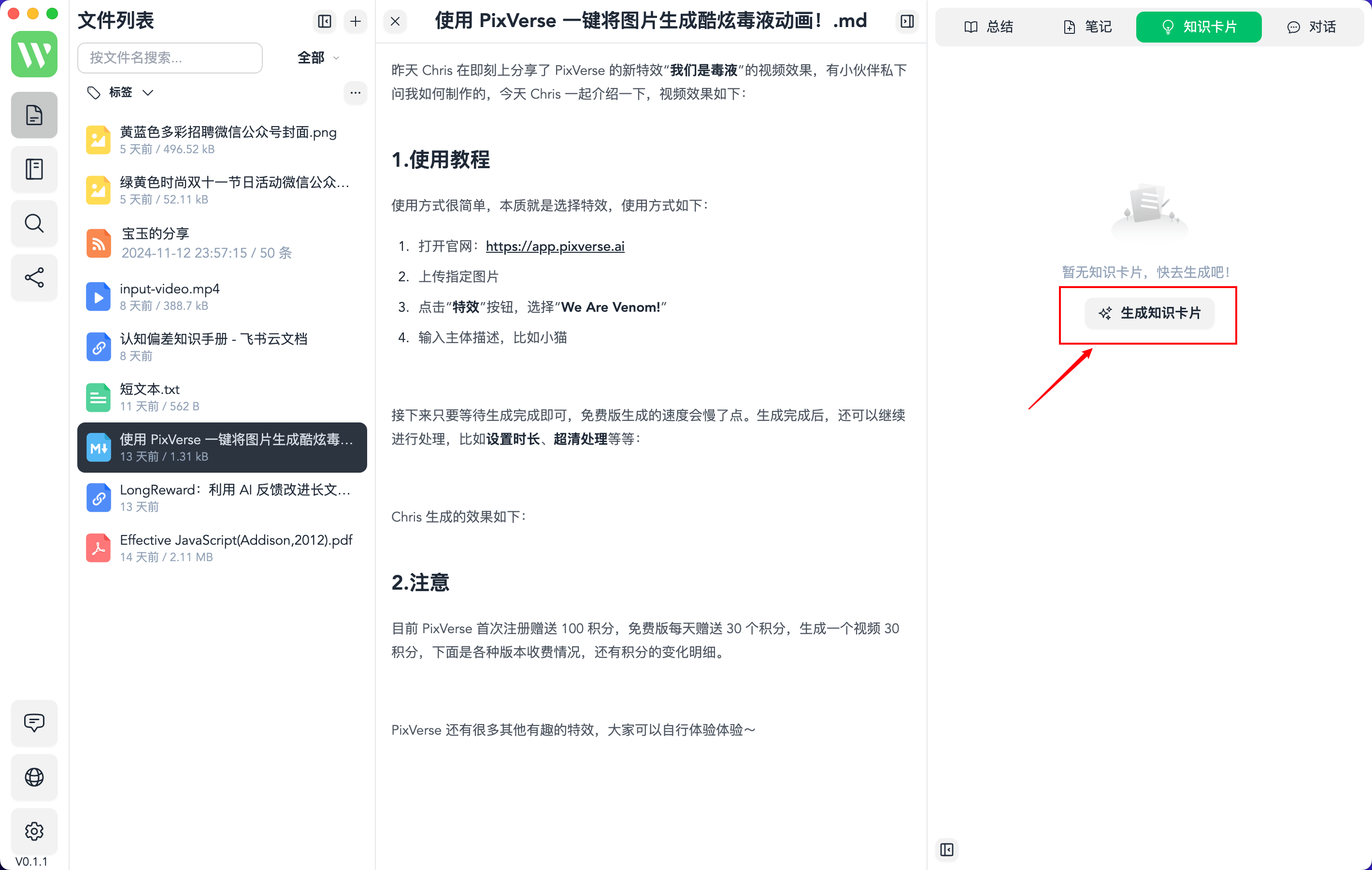
Task: Open PDF icon of Effective JavaScript
Action: click(99, 548)
